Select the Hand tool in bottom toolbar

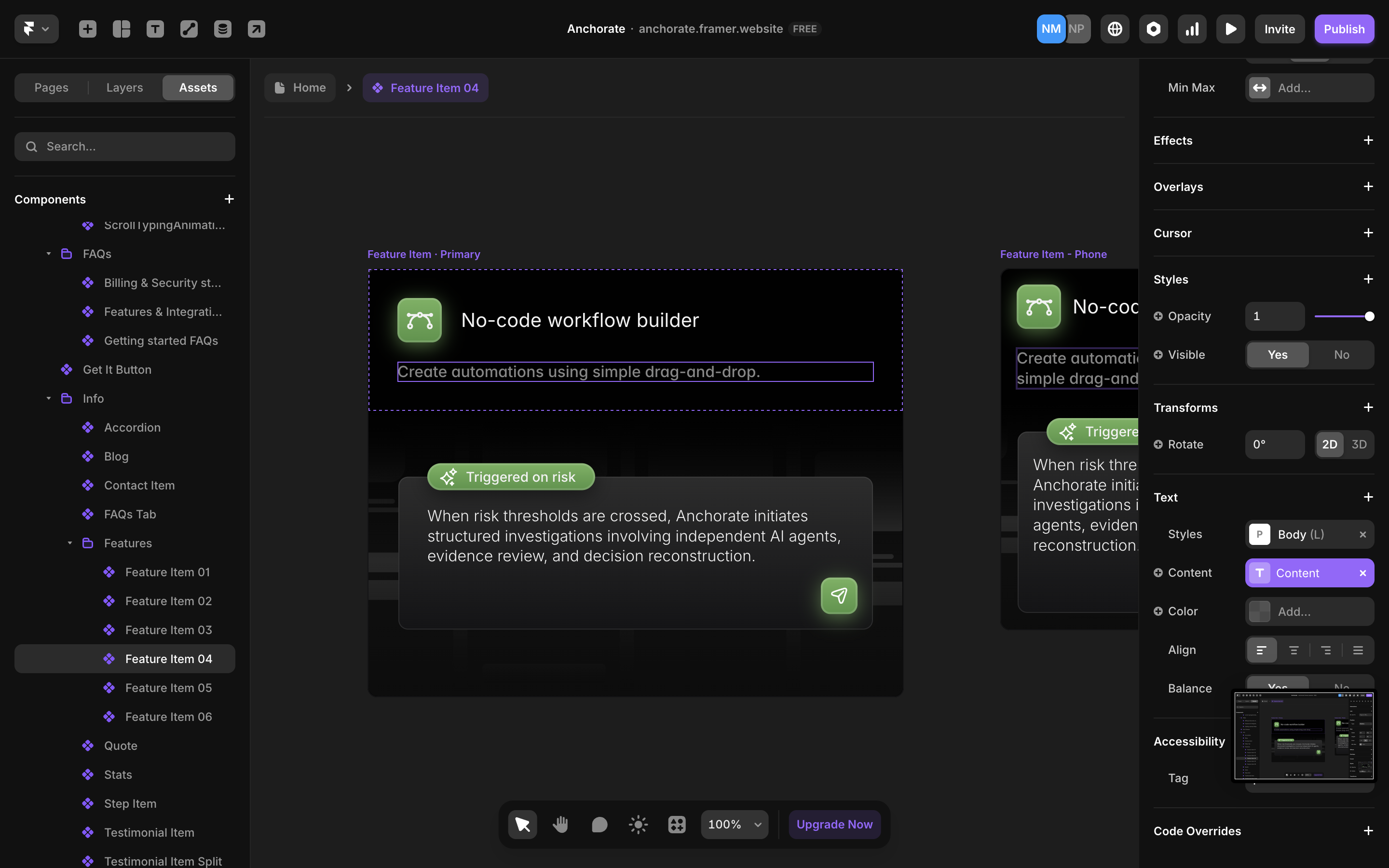(561, 824)
